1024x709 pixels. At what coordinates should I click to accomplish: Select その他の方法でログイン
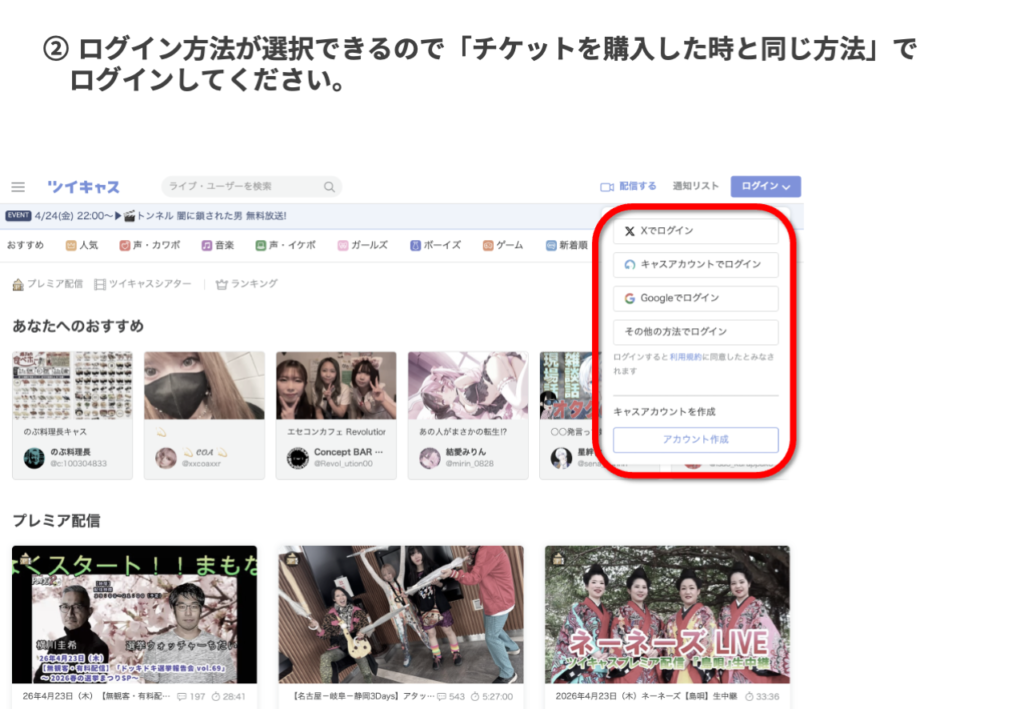(x=695, y=332)
